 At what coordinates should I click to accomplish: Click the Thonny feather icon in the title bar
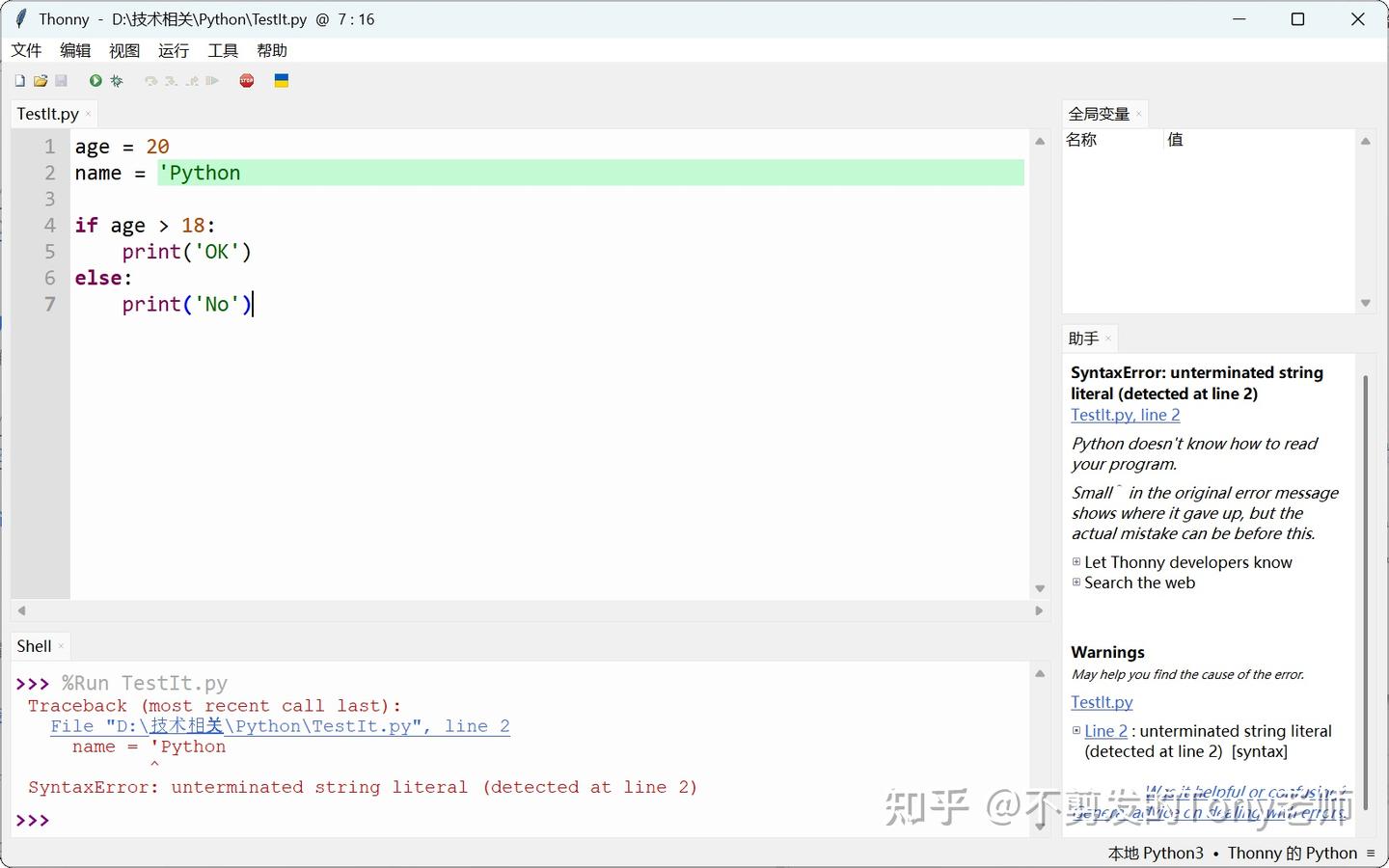(x=20, y=18)
